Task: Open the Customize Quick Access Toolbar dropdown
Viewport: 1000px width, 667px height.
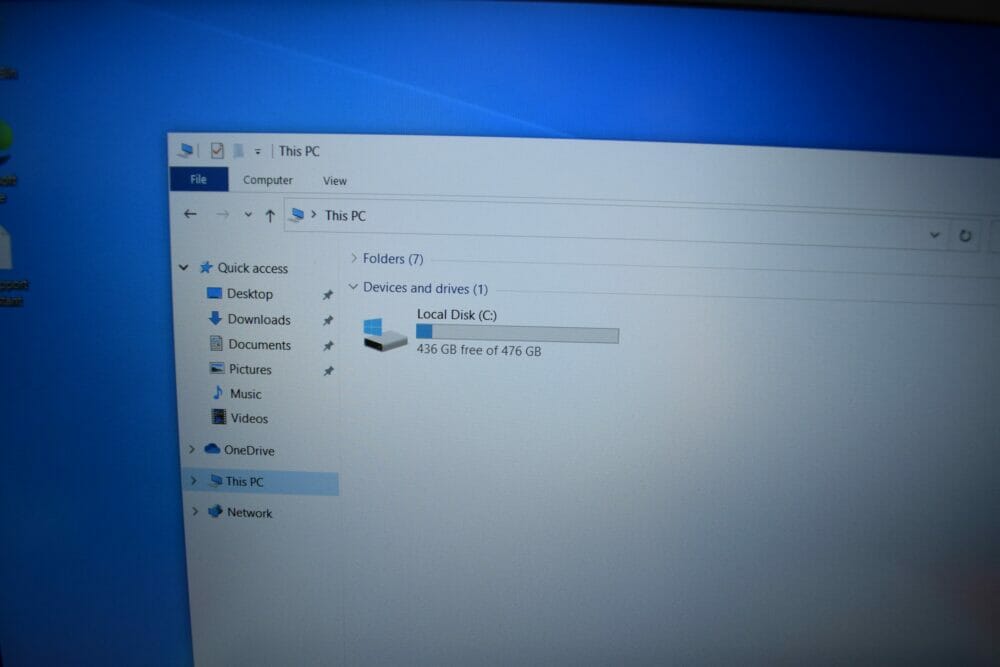Action: [x=258, y=152]
